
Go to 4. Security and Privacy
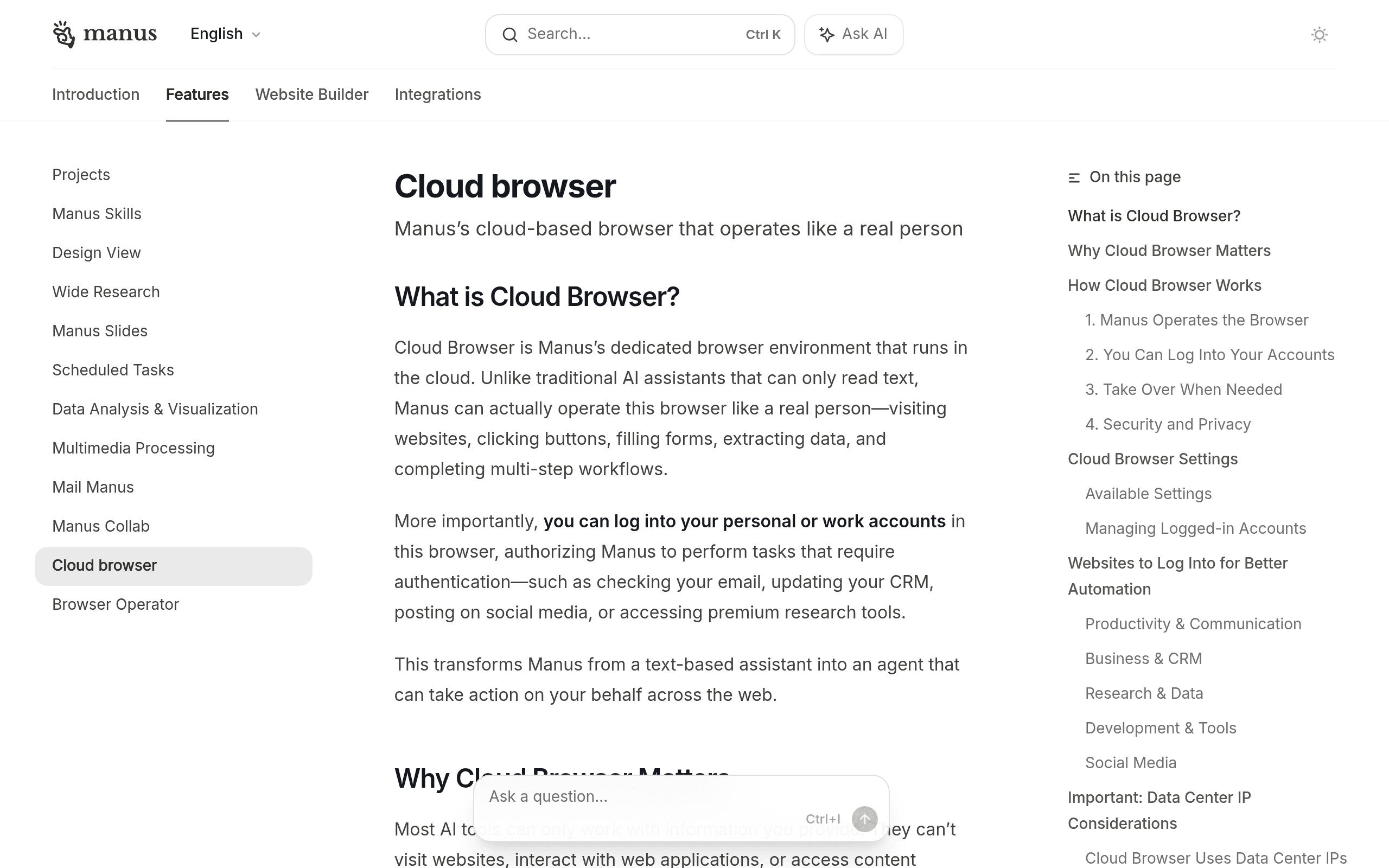point(1168,424)
